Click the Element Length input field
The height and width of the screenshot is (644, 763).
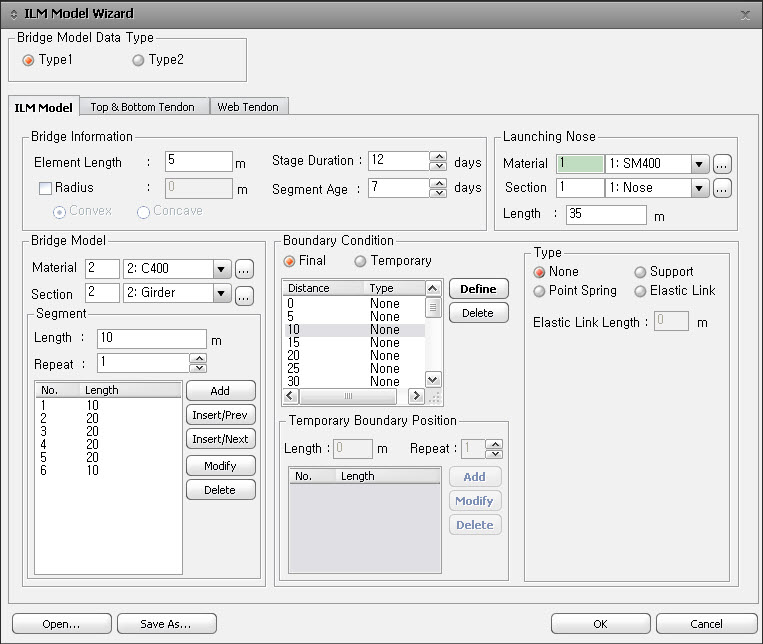point(198,162)
